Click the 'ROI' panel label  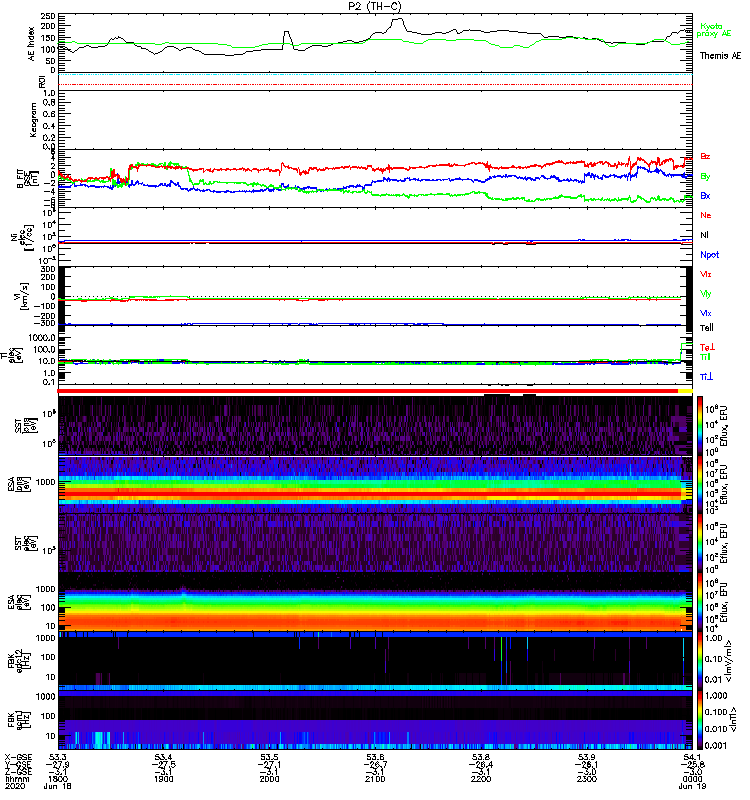(x=42, y=81)
